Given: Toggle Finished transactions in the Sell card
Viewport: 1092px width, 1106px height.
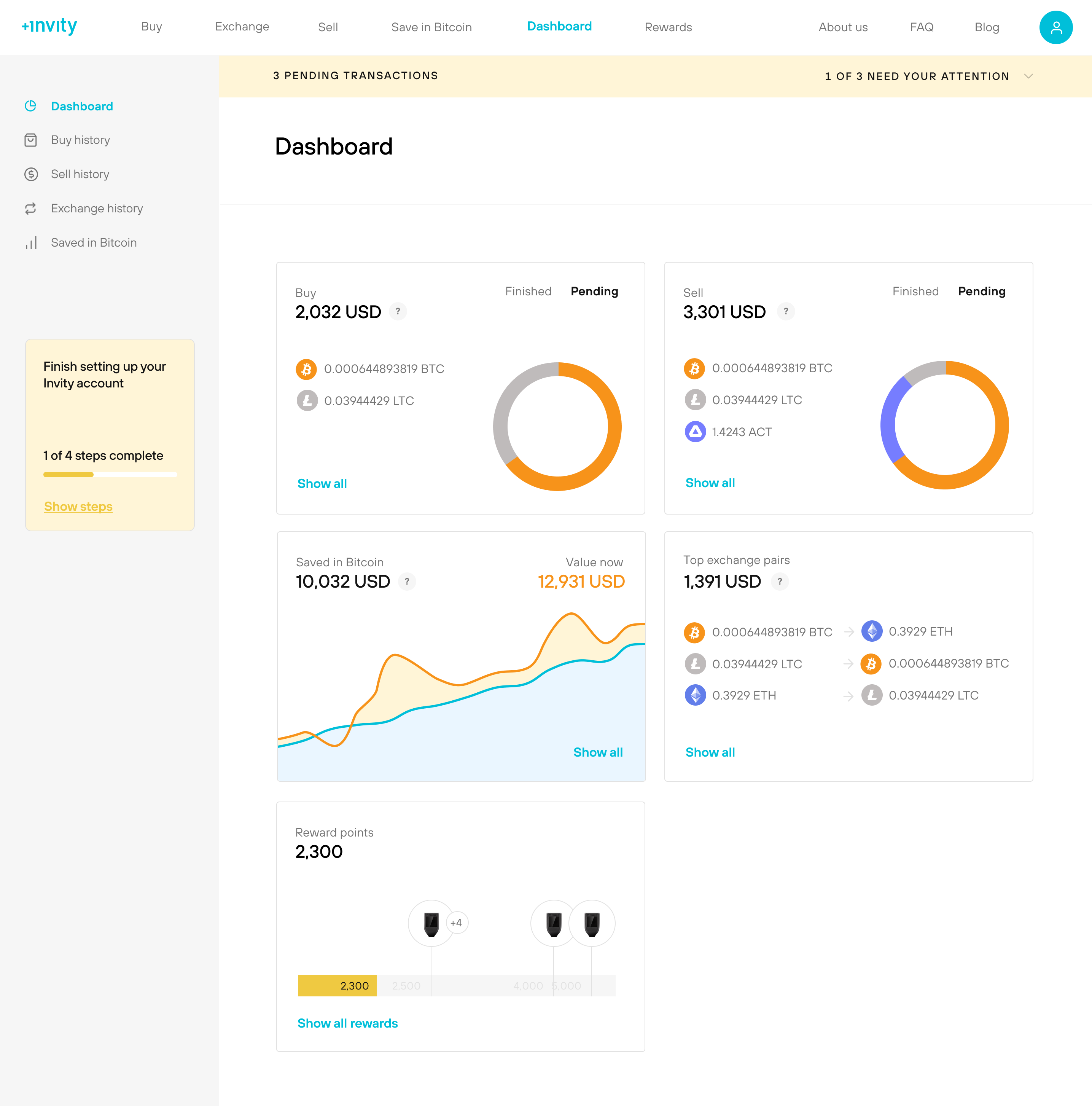Looking at the screenshot, I should click(x=915, y=292).
